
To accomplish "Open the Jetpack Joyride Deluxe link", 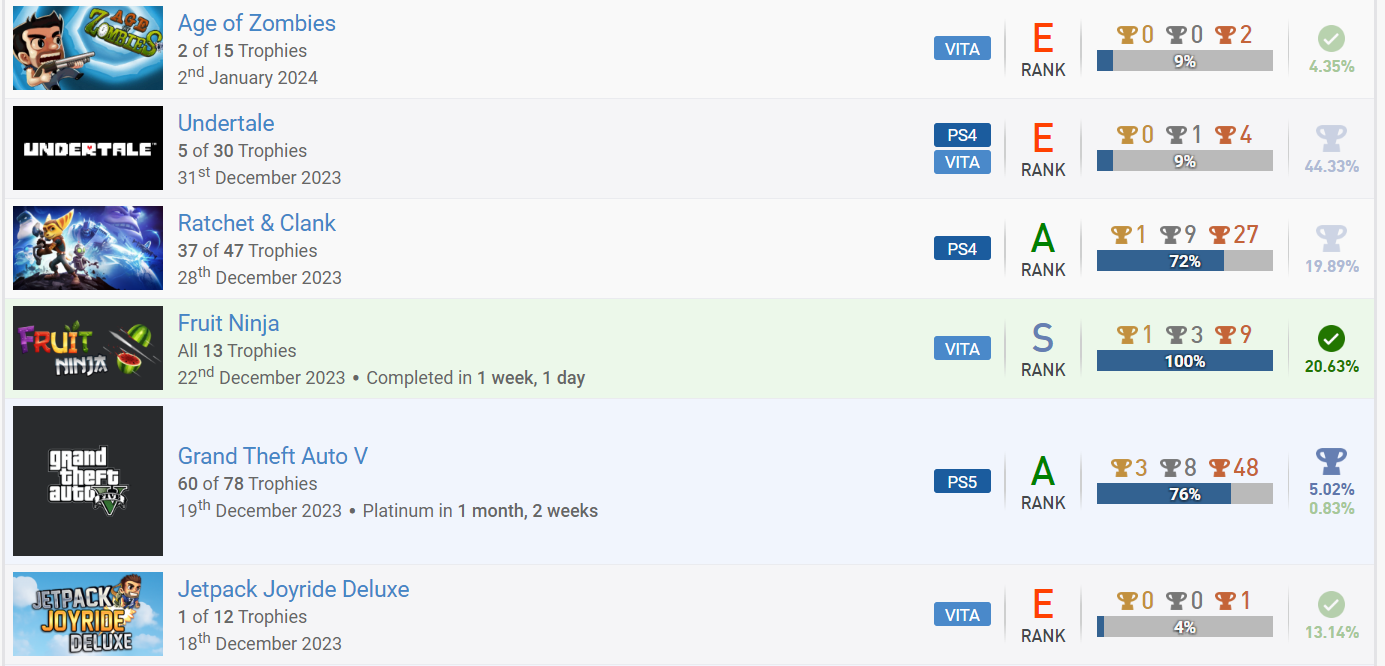I will click(294, 589).
